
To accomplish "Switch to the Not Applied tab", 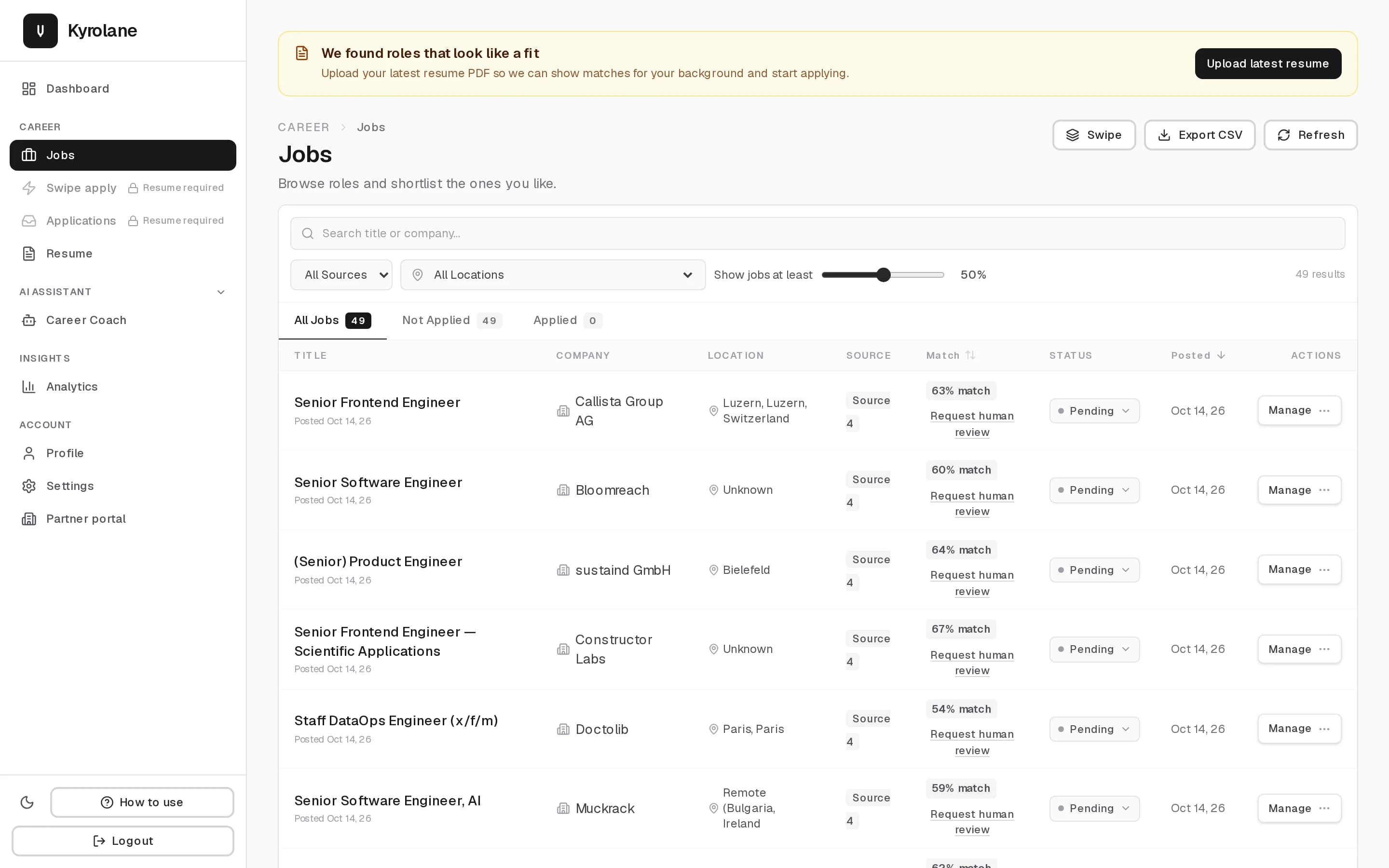I will 452,320.
